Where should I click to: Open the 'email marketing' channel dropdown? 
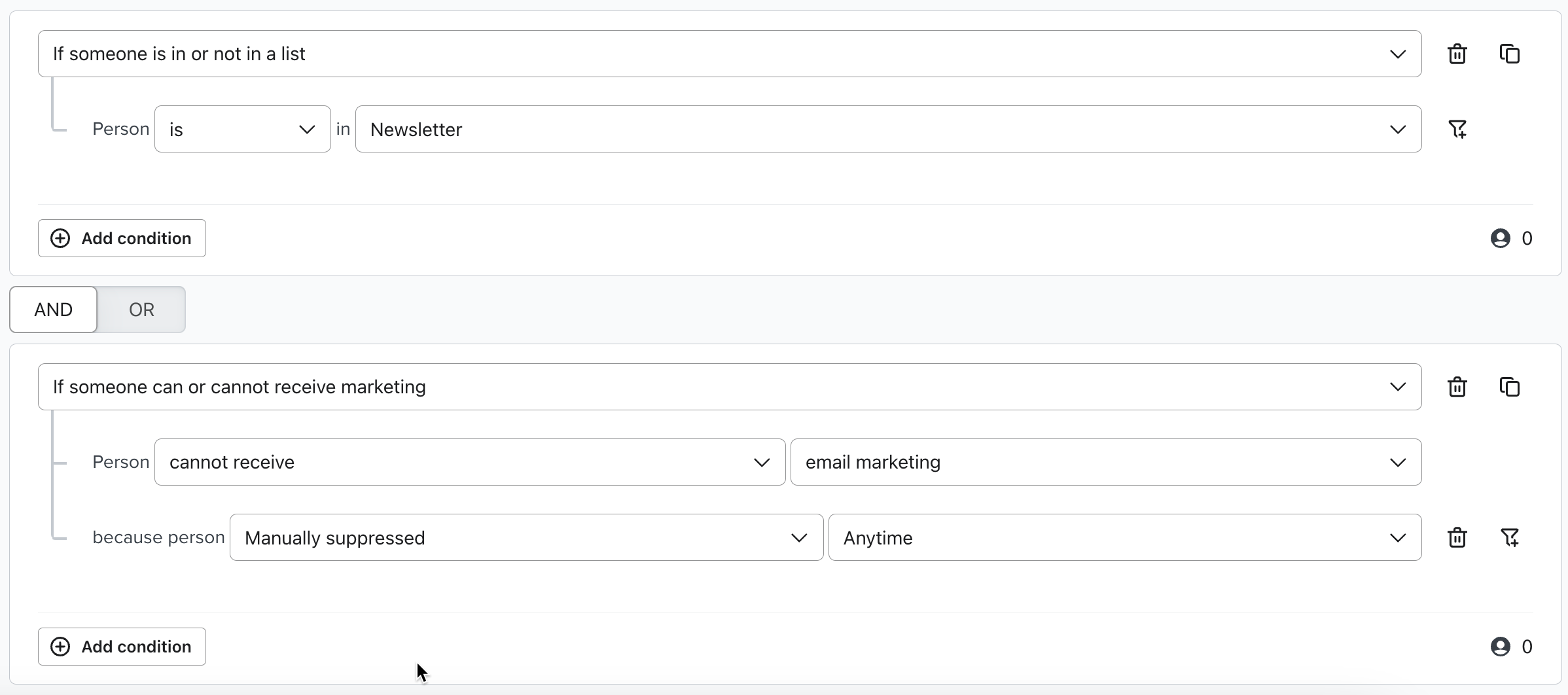(1105, 462)
